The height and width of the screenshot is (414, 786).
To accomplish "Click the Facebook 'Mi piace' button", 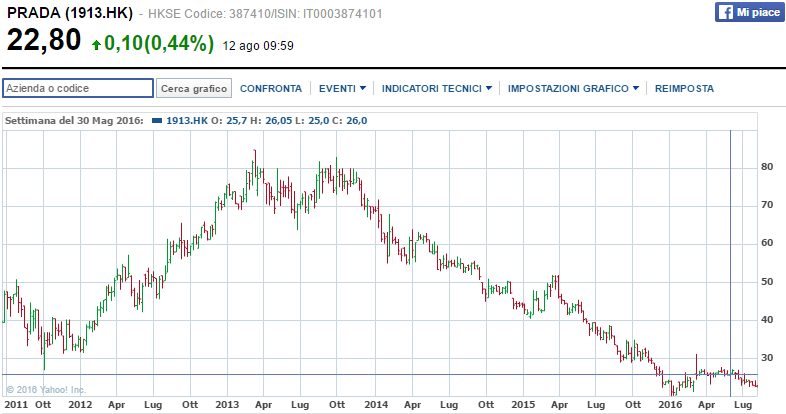I will point(749,12).
